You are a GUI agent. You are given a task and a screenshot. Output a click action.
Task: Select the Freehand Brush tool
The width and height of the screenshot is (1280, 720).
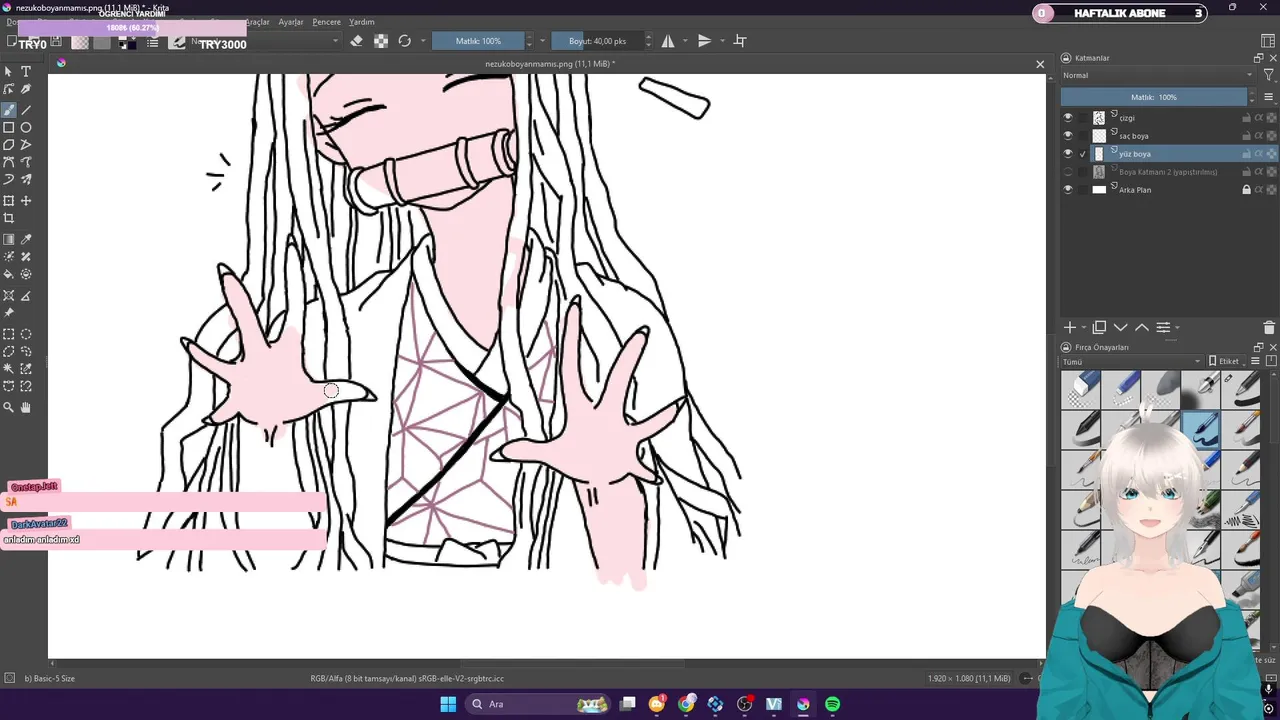[x=9, y=110]
